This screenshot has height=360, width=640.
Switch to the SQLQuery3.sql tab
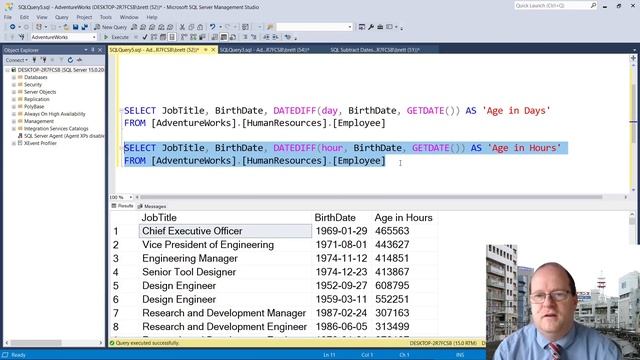[265, 50]
